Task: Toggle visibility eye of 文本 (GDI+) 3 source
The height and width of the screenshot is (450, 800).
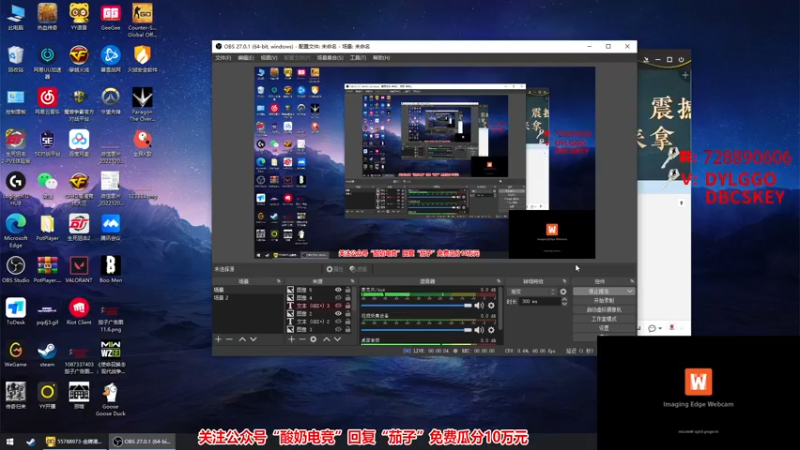Action: tap(338, 306)
